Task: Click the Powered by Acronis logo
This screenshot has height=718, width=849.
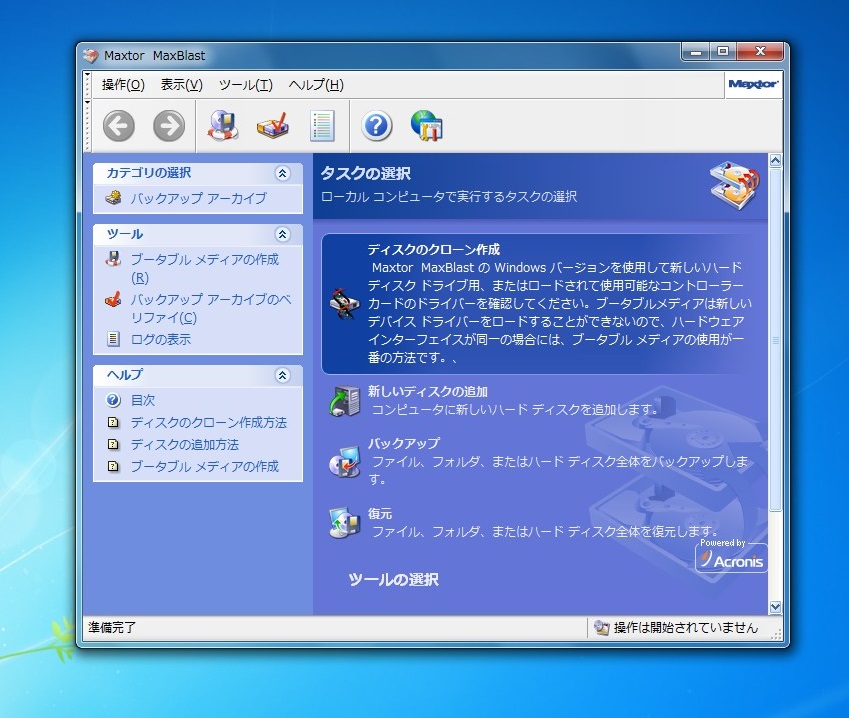Action: pos(732,556)
